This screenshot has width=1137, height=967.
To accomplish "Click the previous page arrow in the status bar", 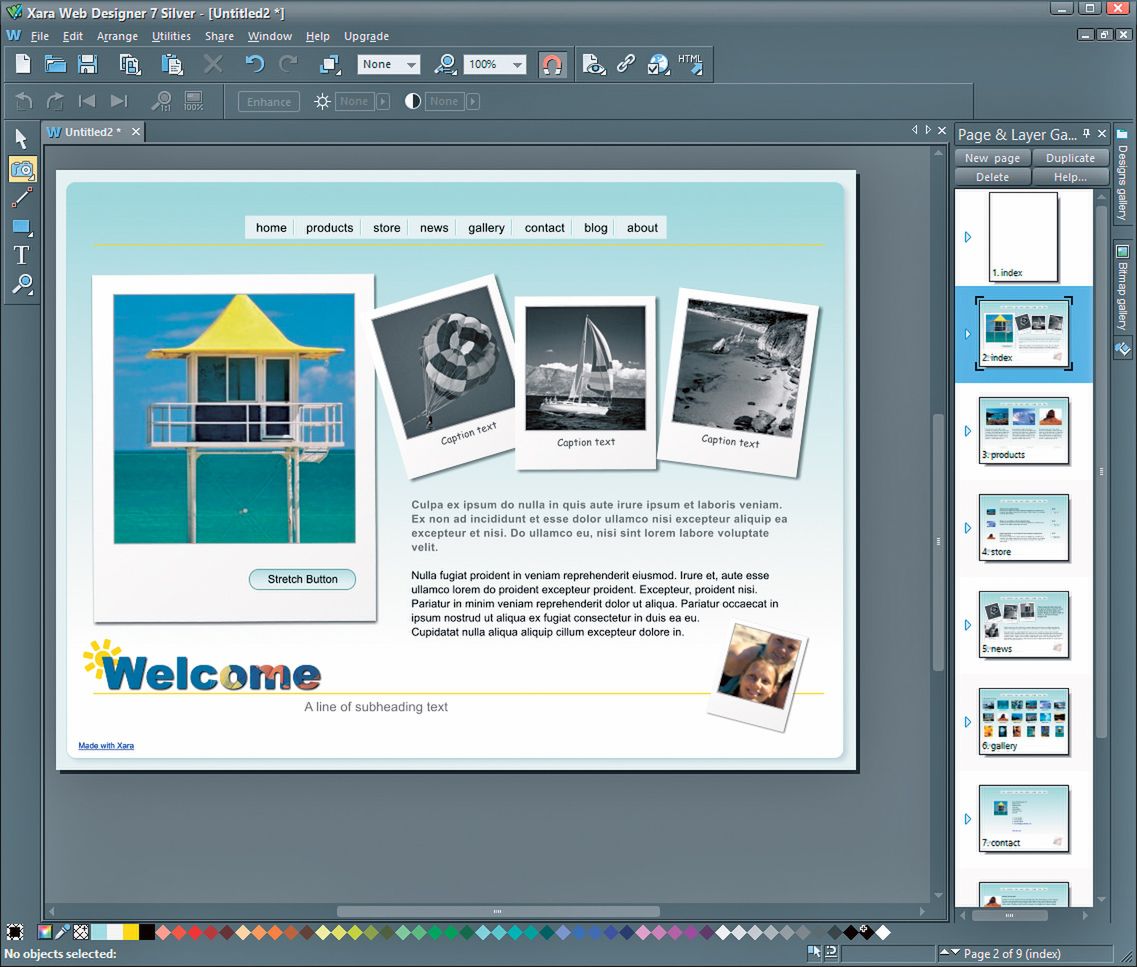I will [x=944, y=952].
